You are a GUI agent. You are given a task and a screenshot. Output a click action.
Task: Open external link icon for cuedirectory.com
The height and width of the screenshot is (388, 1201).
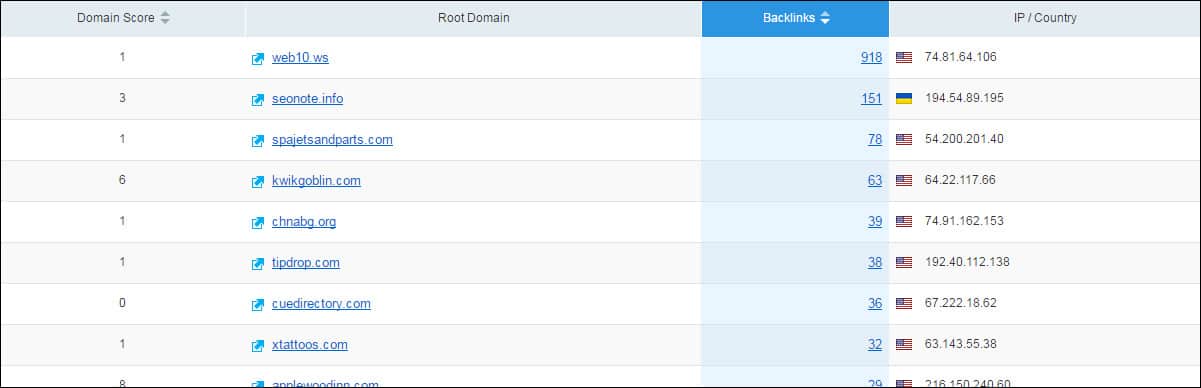point(258,304)
